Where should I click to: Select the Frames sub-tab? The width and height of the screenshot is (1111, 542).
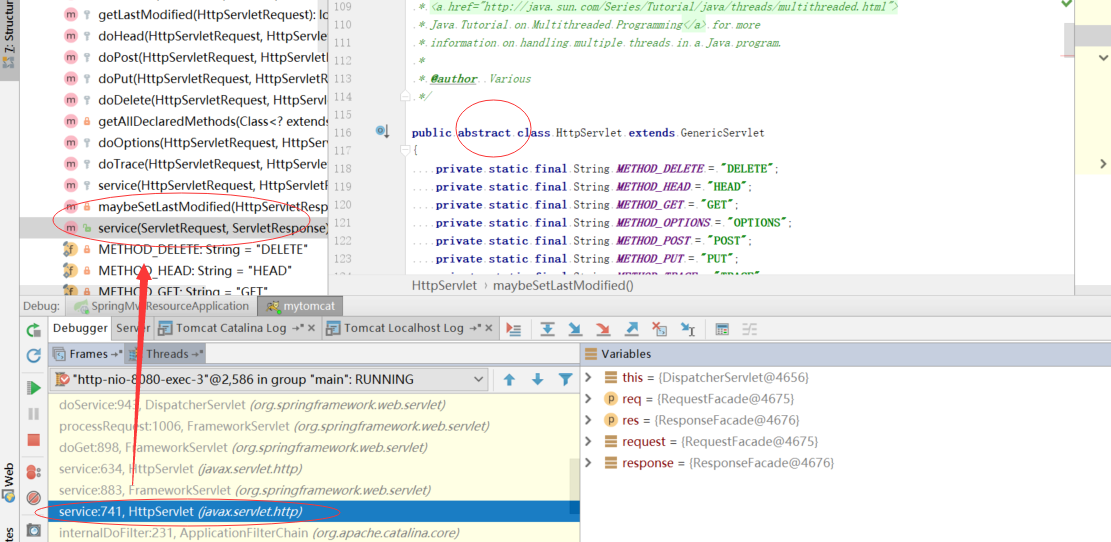[87, 354]
